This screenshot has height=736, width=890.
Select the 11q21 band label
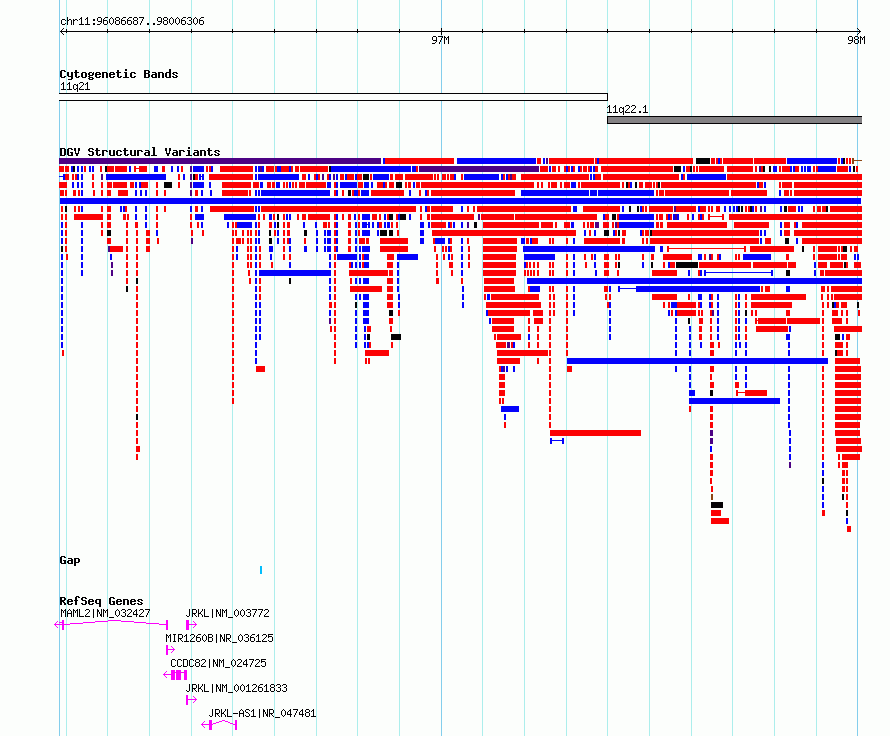point(75,86)
